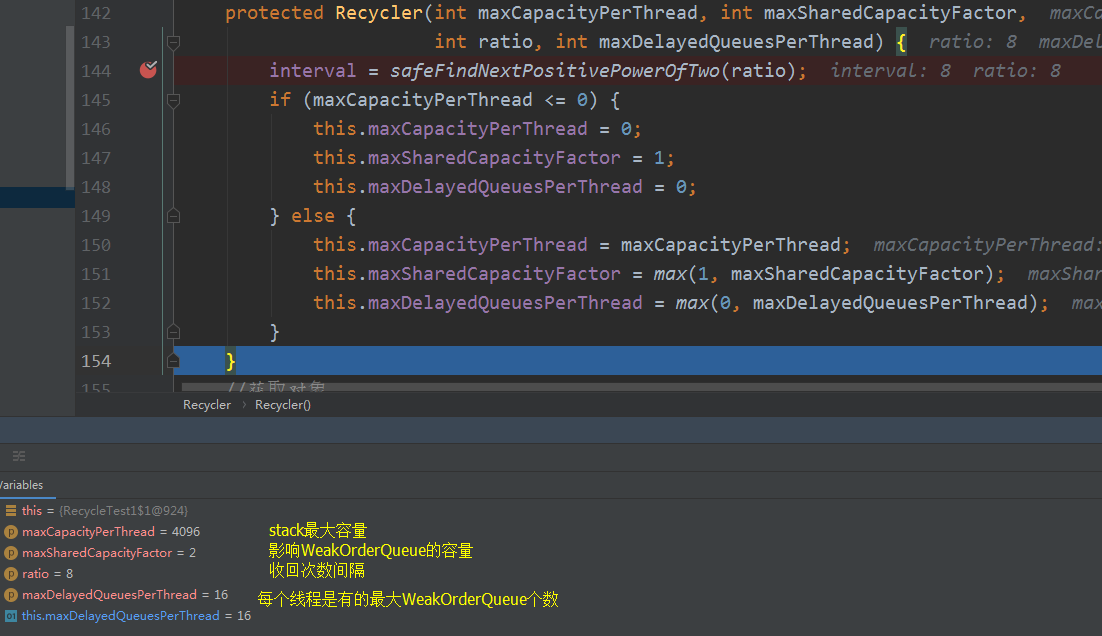Click the parameter icon beside maxCapacityPerThread
The height and width of the screenshot is (636, 1102).
[x=11, y=532]
